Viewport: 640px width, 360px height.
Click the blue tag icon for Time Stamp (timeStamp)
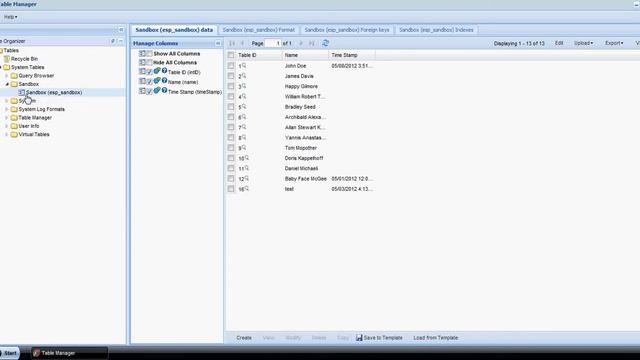click(x=157, y=91)
